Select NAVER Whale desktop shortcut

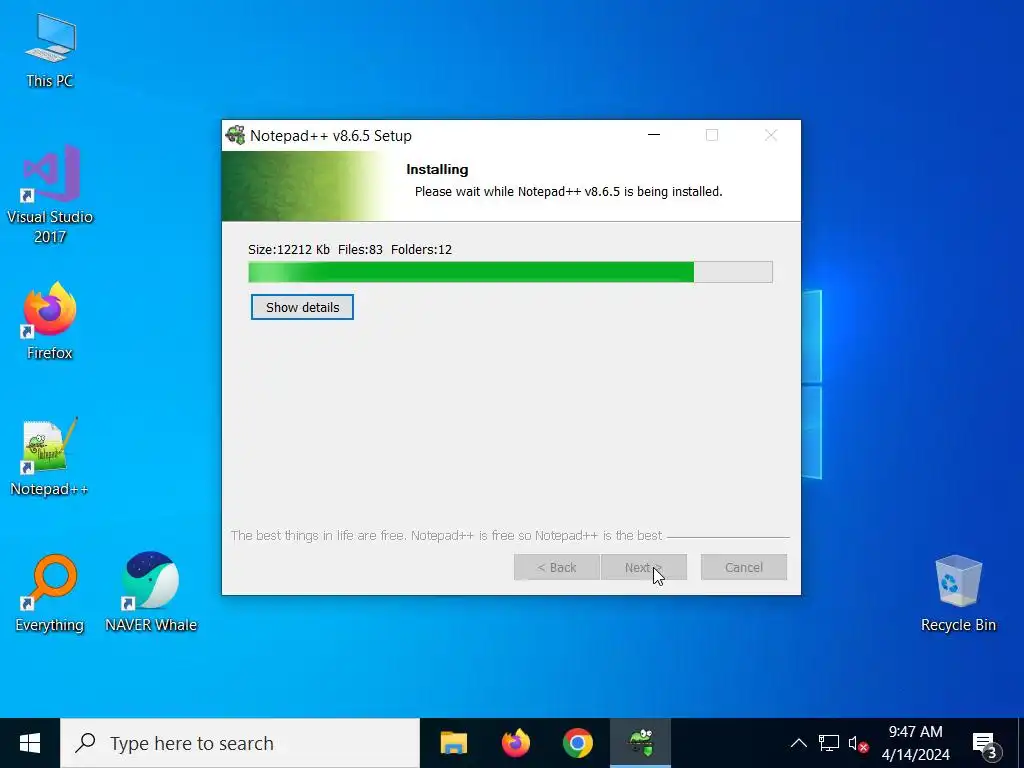click(x=151, y=593)
